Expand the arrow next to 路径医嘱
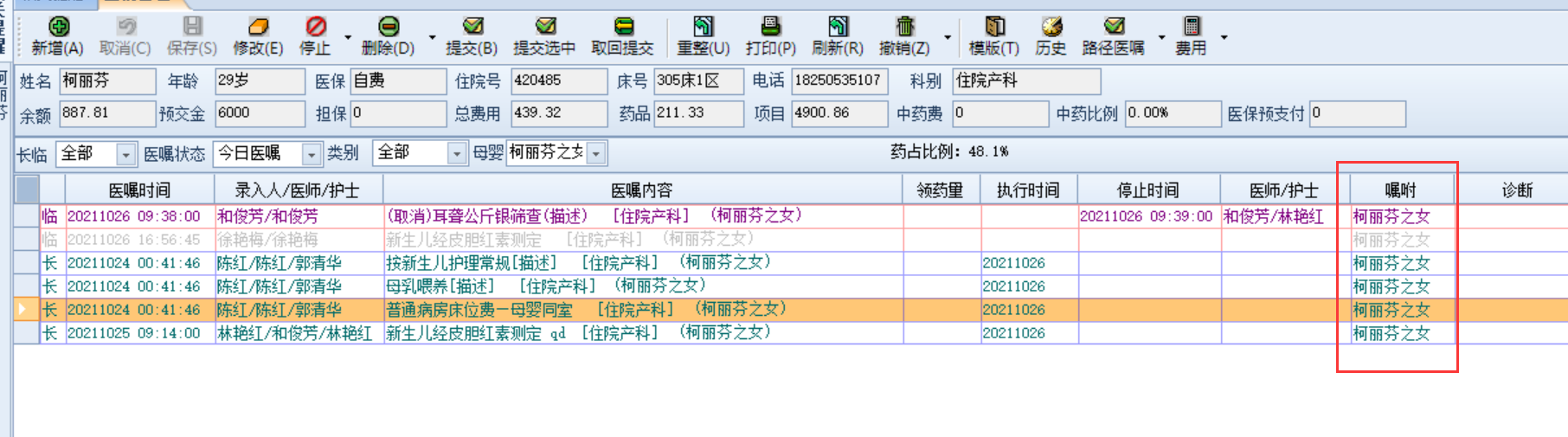This screenshot has height=437, width=1568. (1161, 37)
